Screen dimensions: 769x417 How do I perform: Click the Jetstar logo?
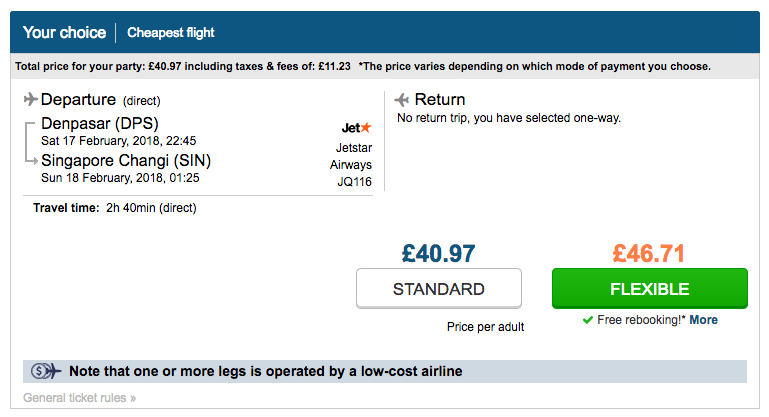click(x=357, y=128)
